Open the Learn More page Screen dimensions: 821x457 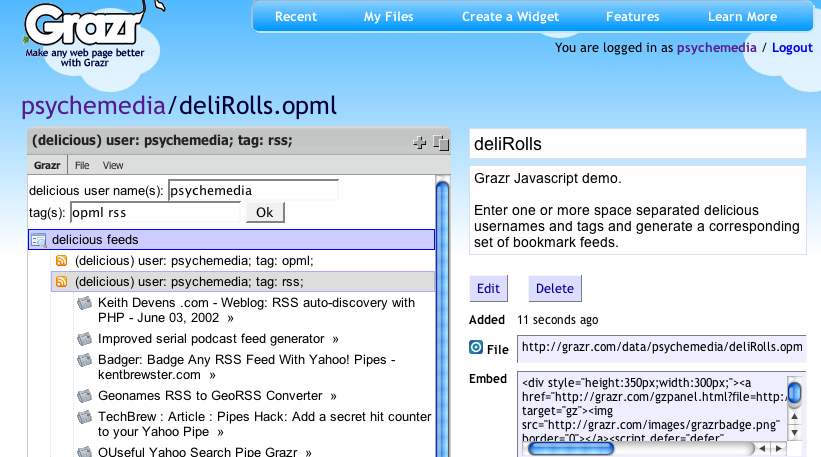tap(742, 17)
